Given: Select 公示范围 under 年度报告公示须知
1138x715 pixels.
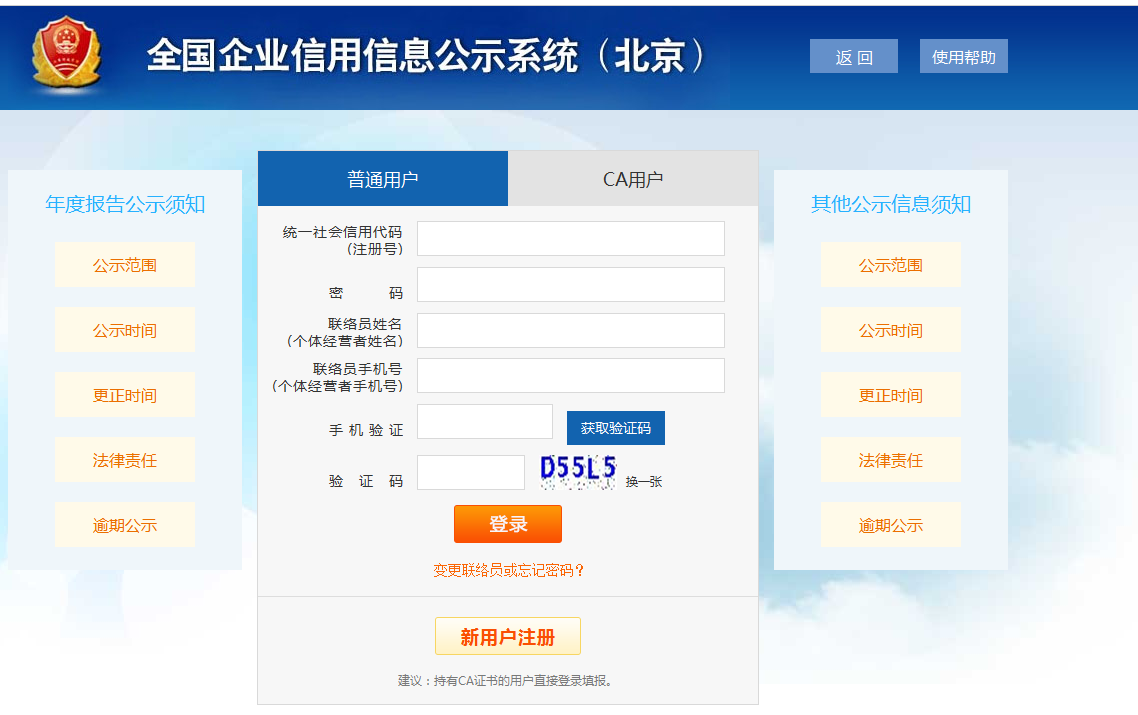Looking at the screenshot, I should coord(125,264).
